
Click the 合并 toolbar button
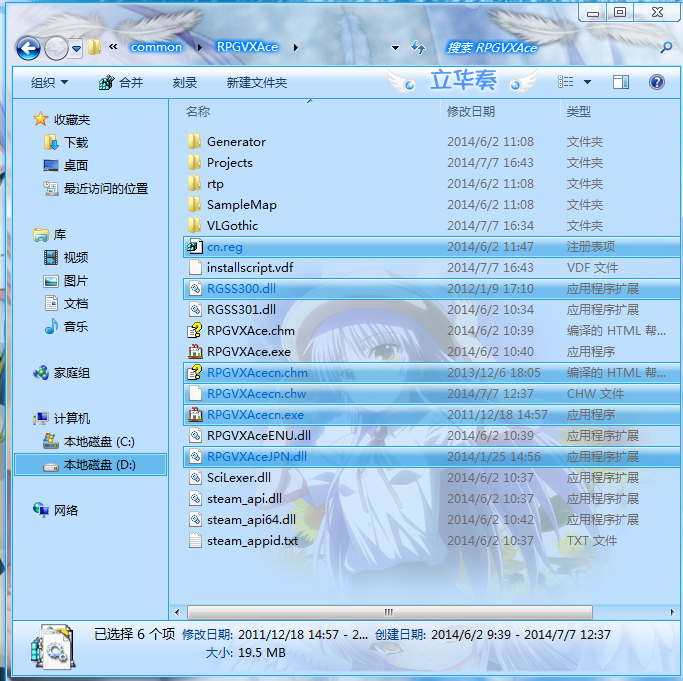(x=121, y=82)
